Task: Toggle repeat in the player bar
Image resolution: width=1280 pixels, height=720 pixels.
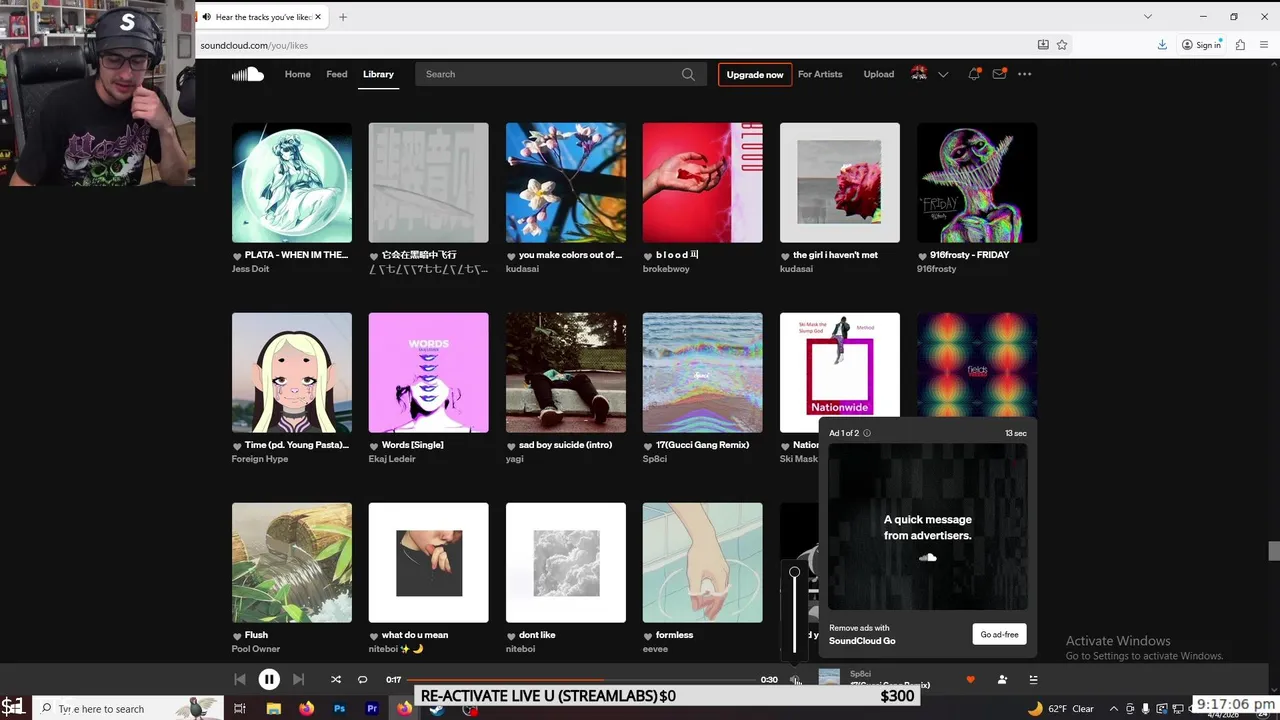Action: [x=363, y=679]
